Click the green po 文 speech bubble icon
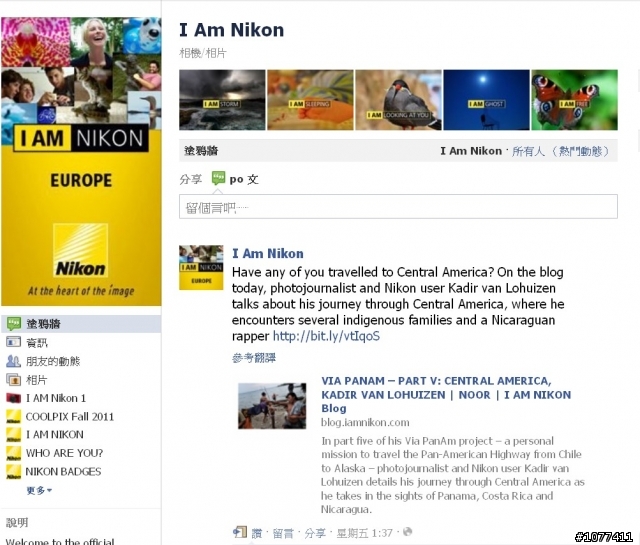This screenshot has width=640, height=545. [218, 178]
